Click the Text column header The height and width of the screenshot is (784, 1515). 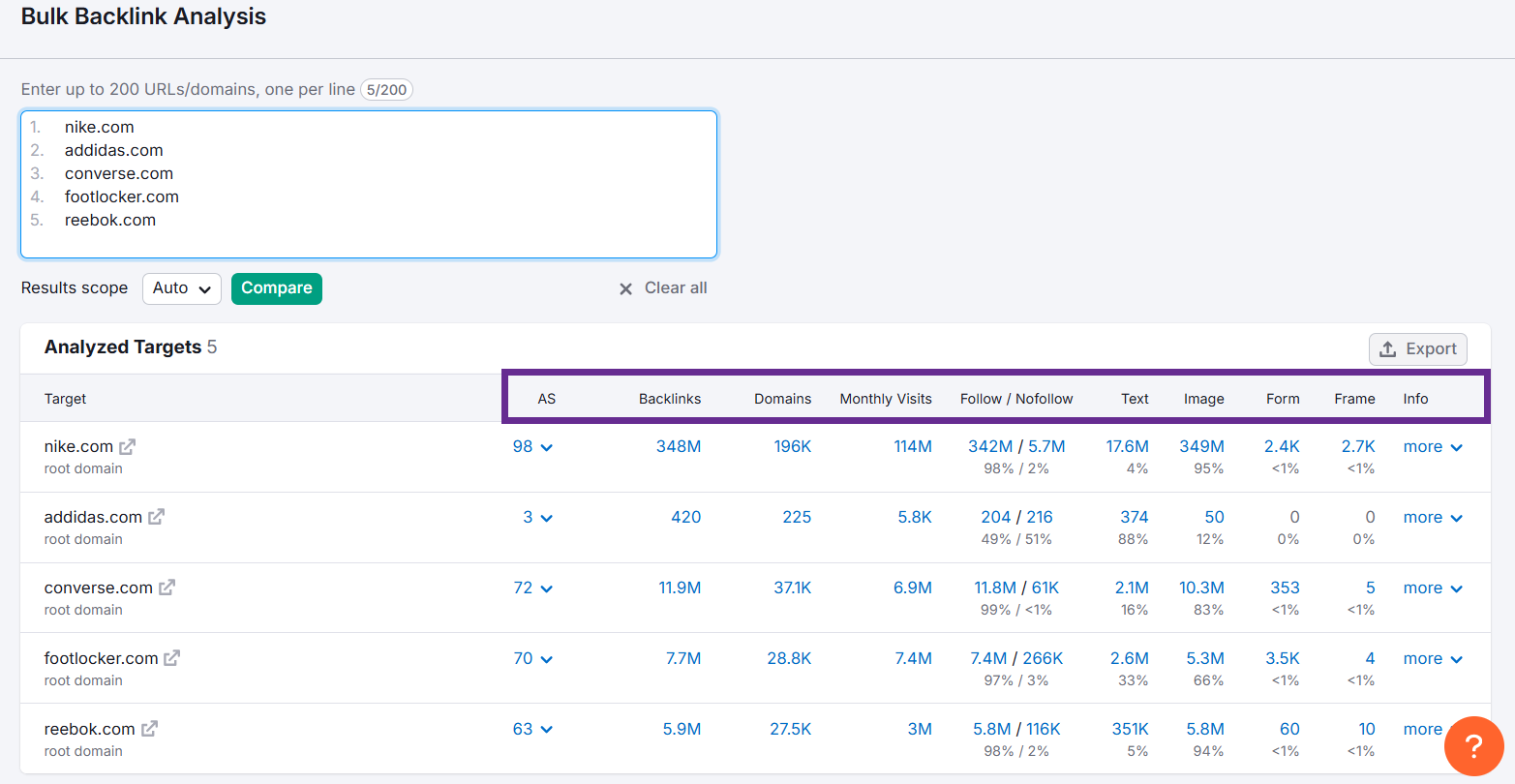tap(1135, 399)
